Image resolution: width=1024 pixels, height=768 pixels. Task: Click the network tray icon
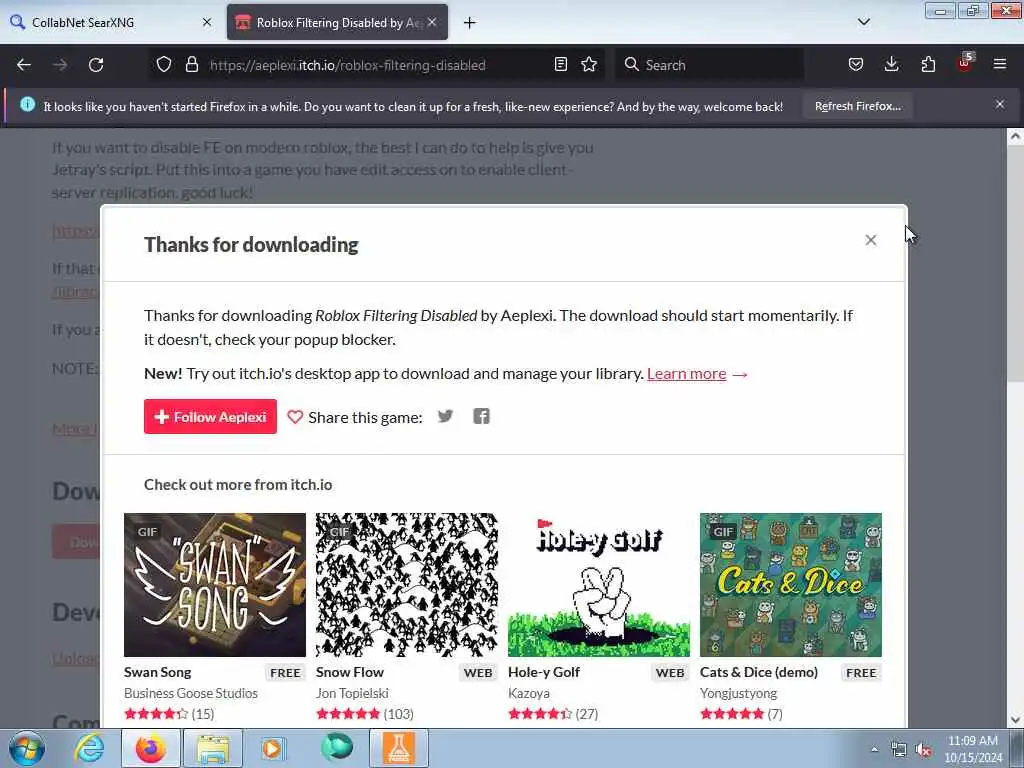(899, 750)
